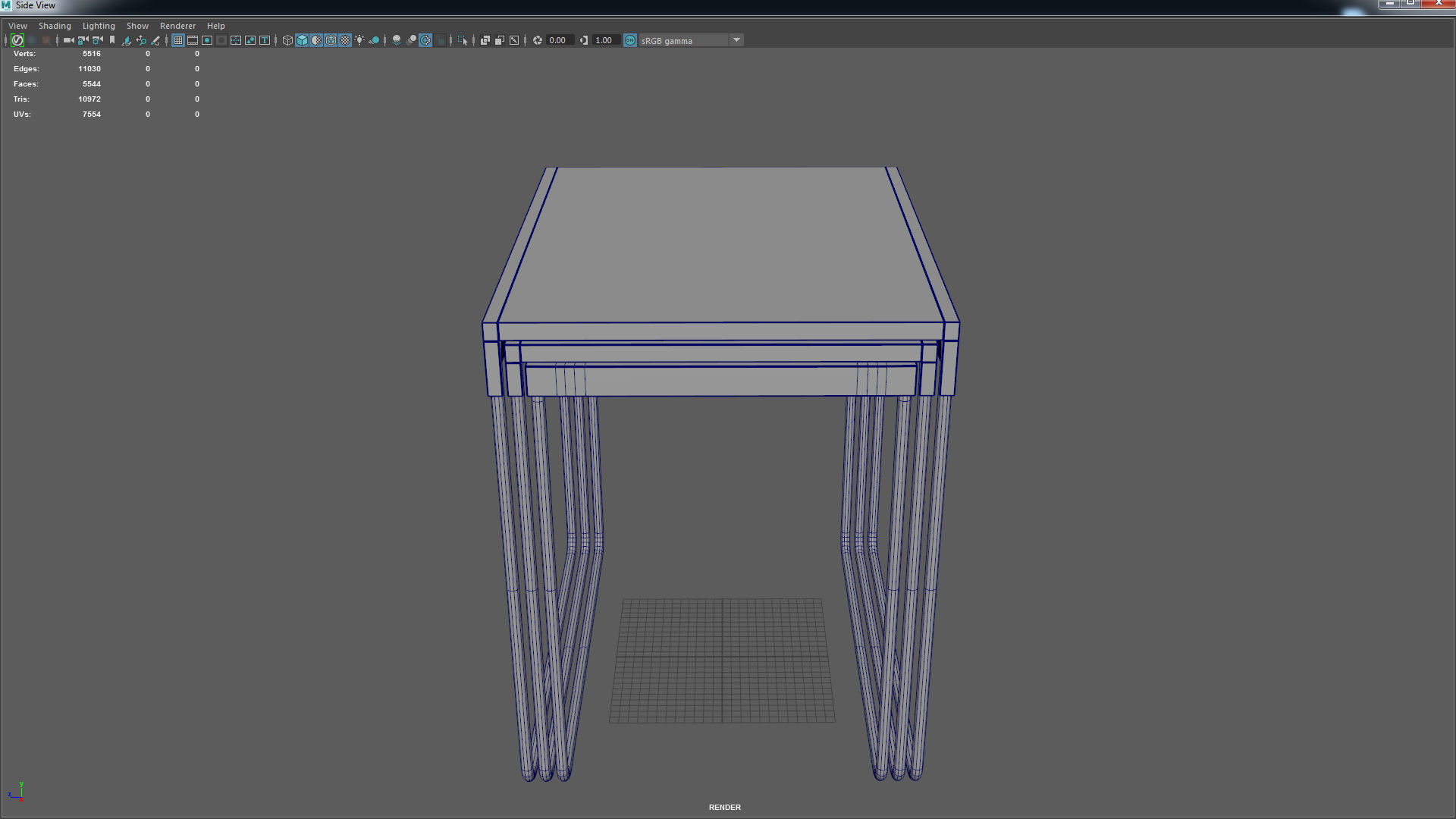Click the Gamma value field 1.00
The height and width of the screenshot is (819, 1456).
coord(606,40)
